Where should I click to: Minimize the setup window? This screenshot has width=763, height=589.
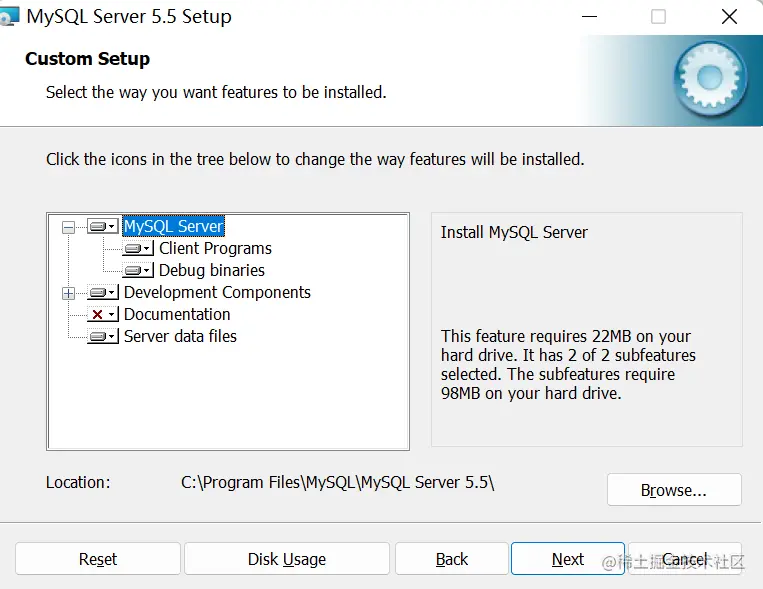(x=589, y=17)
